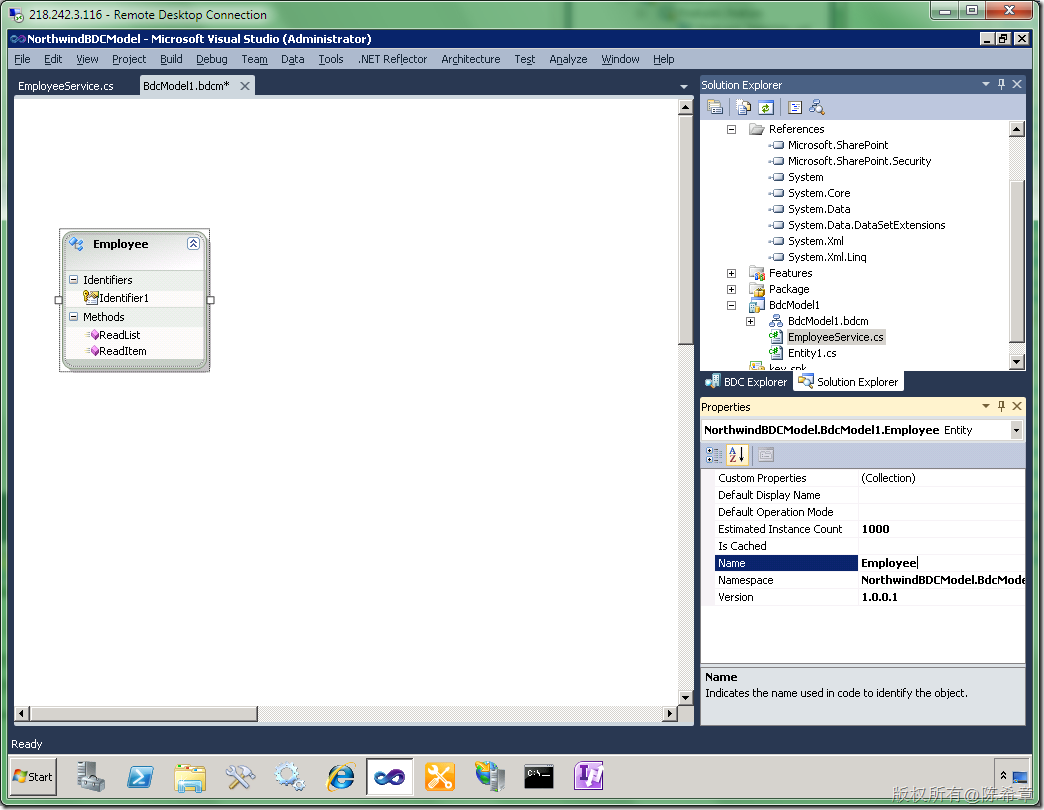Click the Visual Studio taskbar icon

tap(390, 777)
